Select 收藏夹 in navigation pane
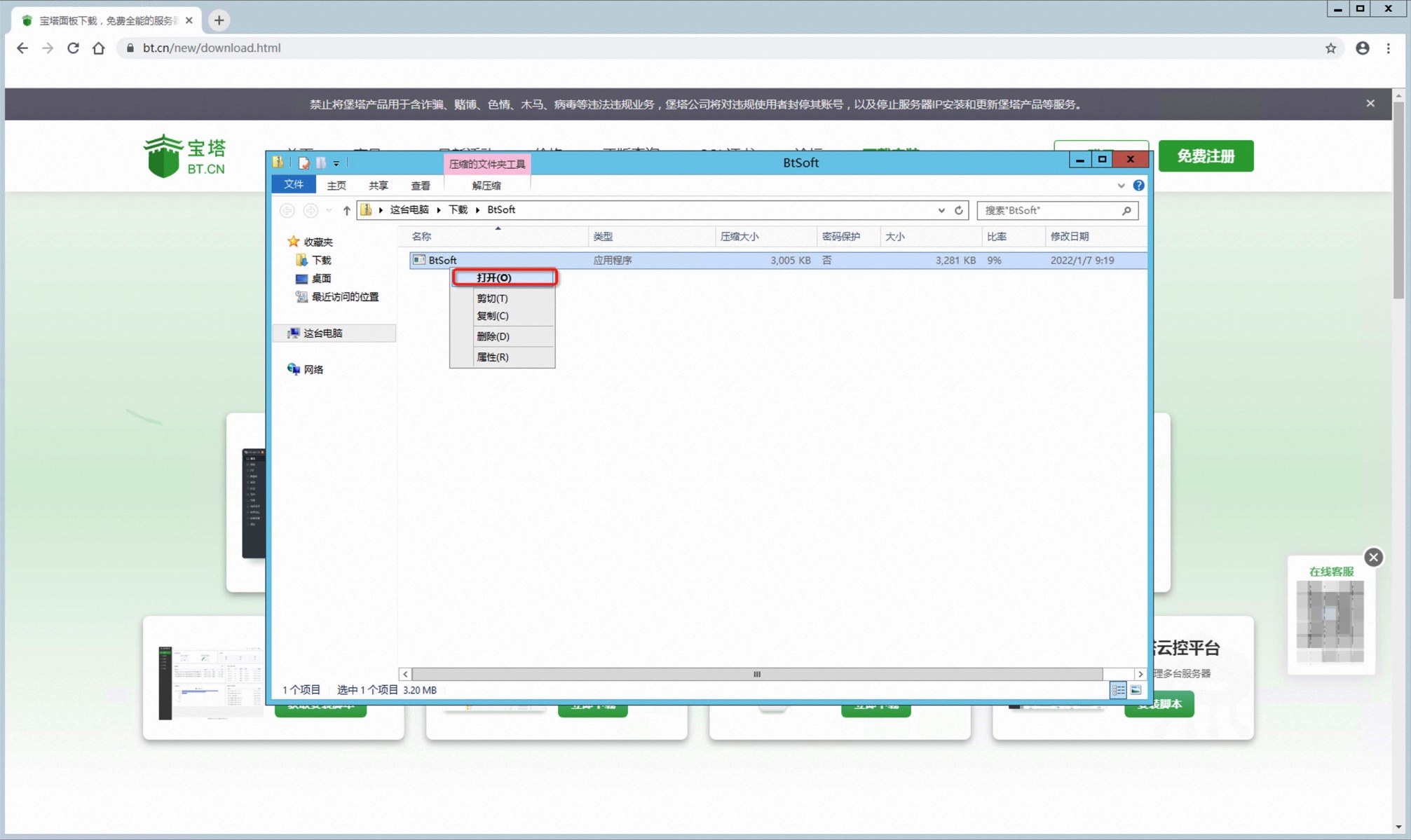This screenshot has height=840, width=1411. [318, 242]
